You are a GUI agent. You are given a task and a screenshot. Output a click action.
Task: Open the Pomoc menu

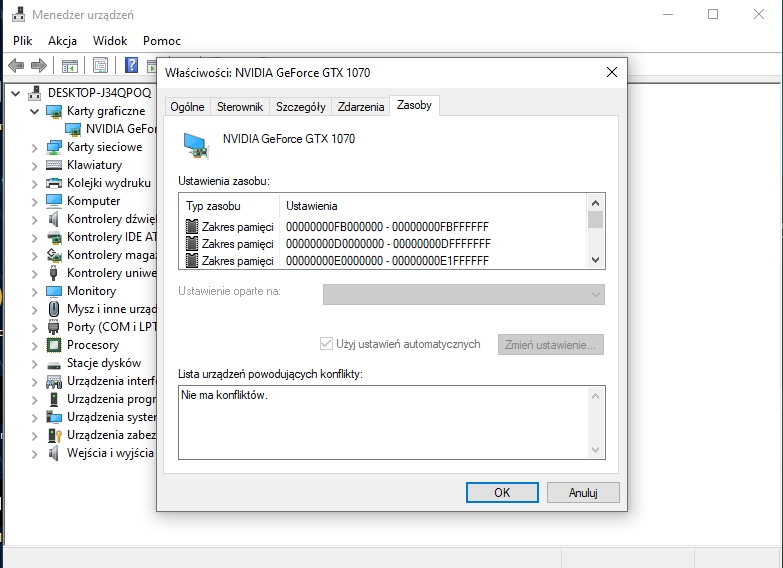162,40
